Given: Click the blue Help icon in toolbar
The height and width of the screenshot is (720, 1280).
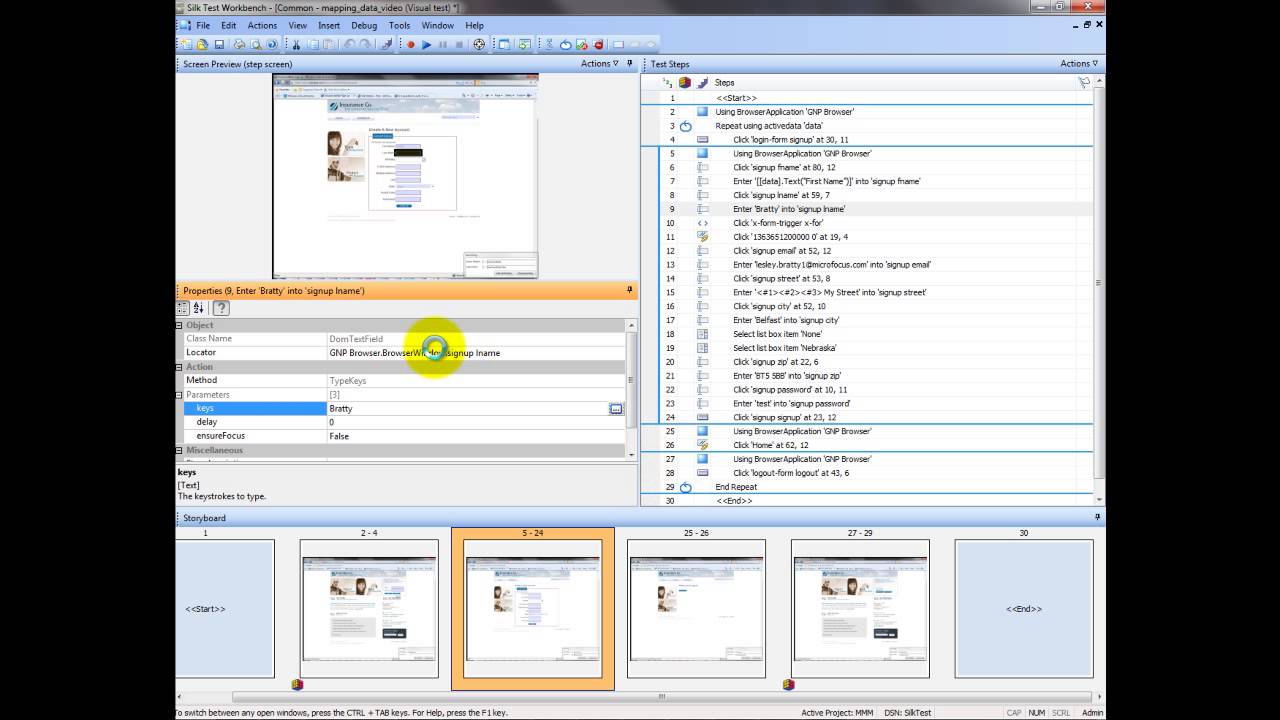Looking at the screenshot, I should (272, 44).
